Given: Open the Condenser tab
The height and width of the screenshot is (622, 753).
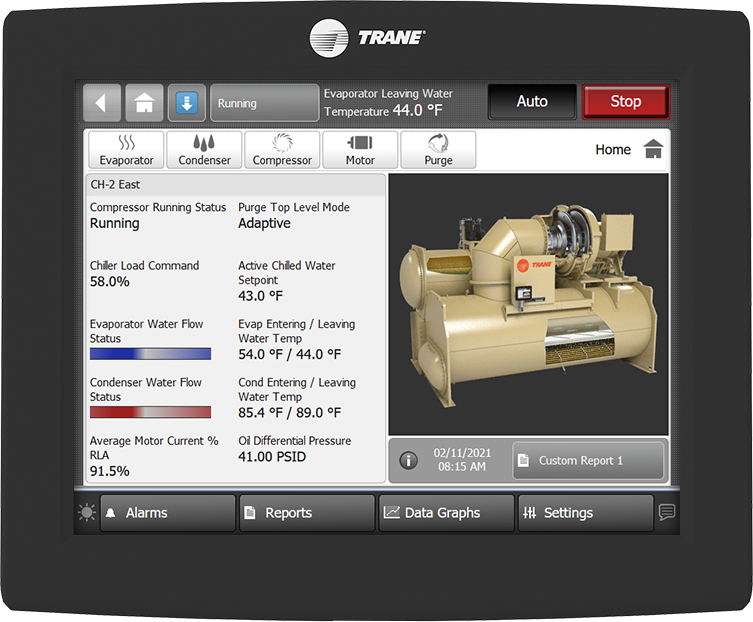Looking at the screenshot, I should (x=204, y=150).
